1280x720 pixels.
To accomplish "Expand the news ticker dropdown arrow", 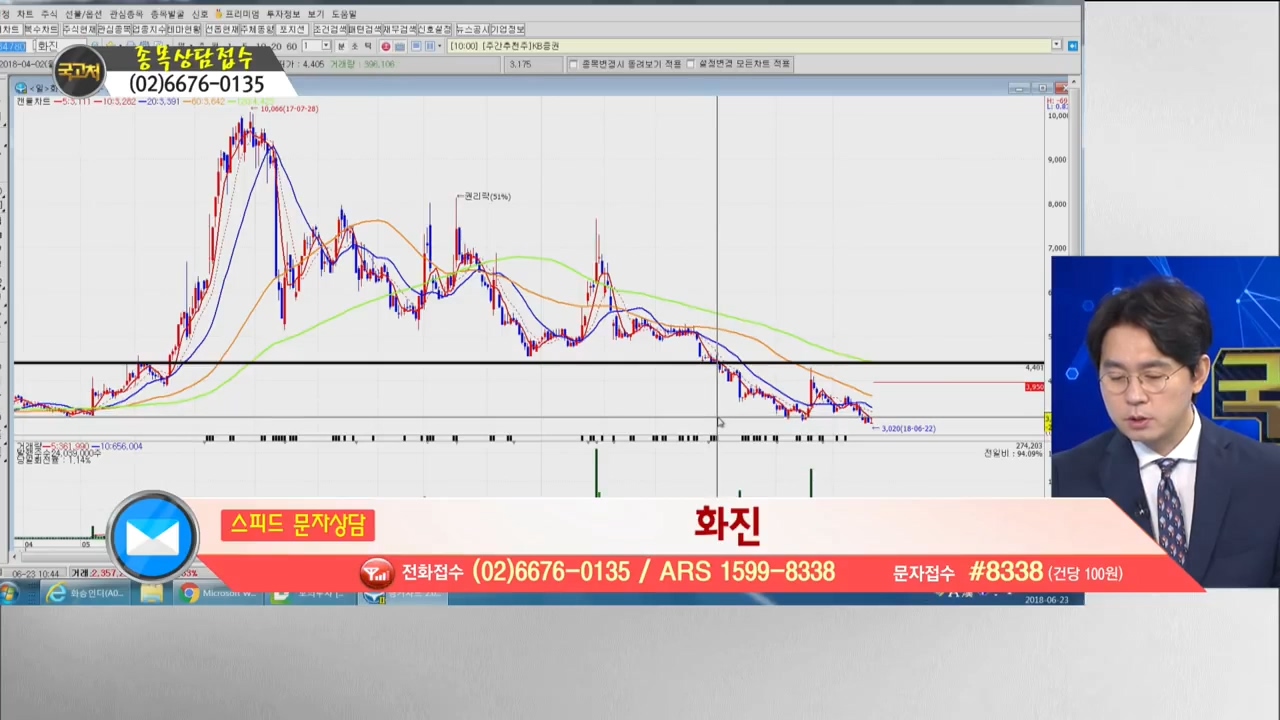I will point(1056,46).
